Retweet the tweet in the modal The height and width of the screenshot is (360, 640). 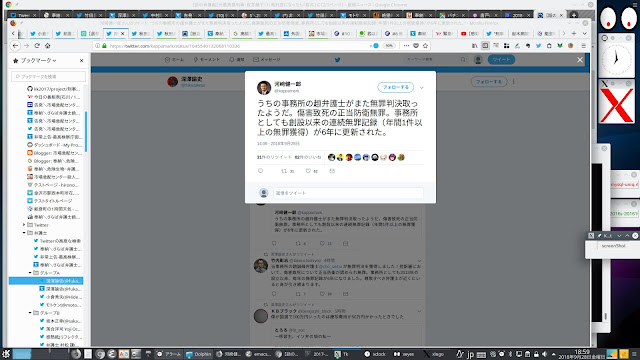tap(284, 171)
